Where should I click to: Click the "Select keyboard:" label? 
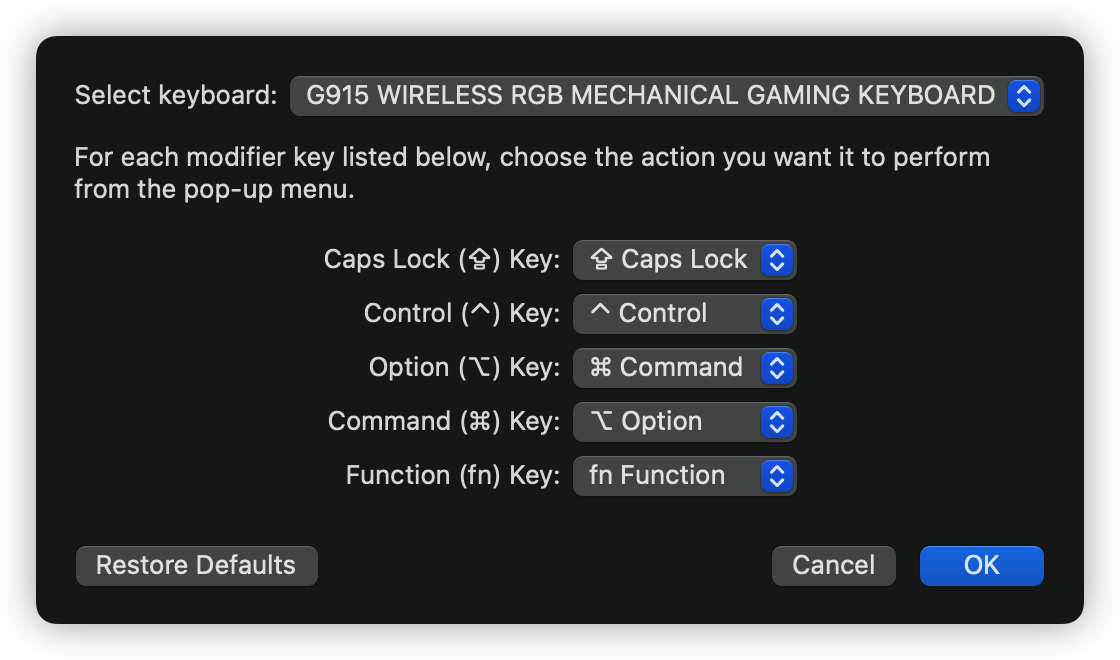pos(175,96)
